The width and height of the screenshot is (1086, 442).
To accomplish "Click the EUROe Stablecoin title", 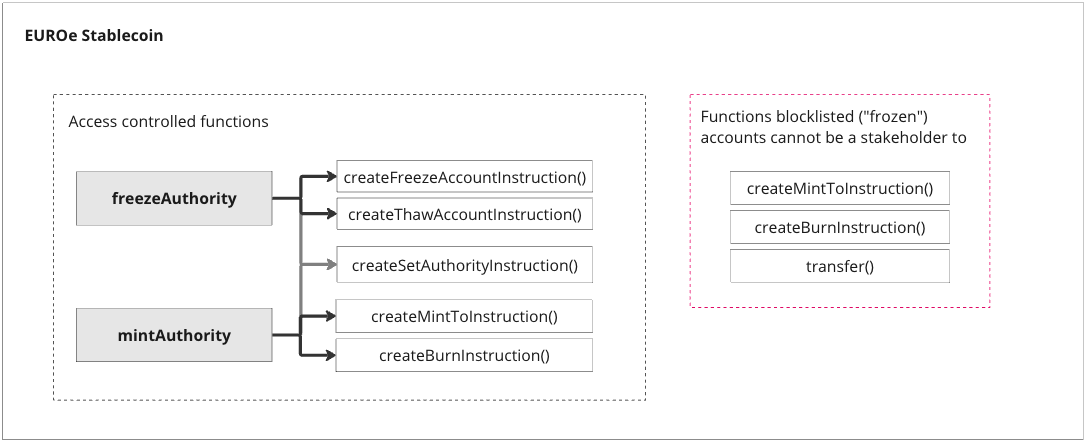I will click(94, 35).
